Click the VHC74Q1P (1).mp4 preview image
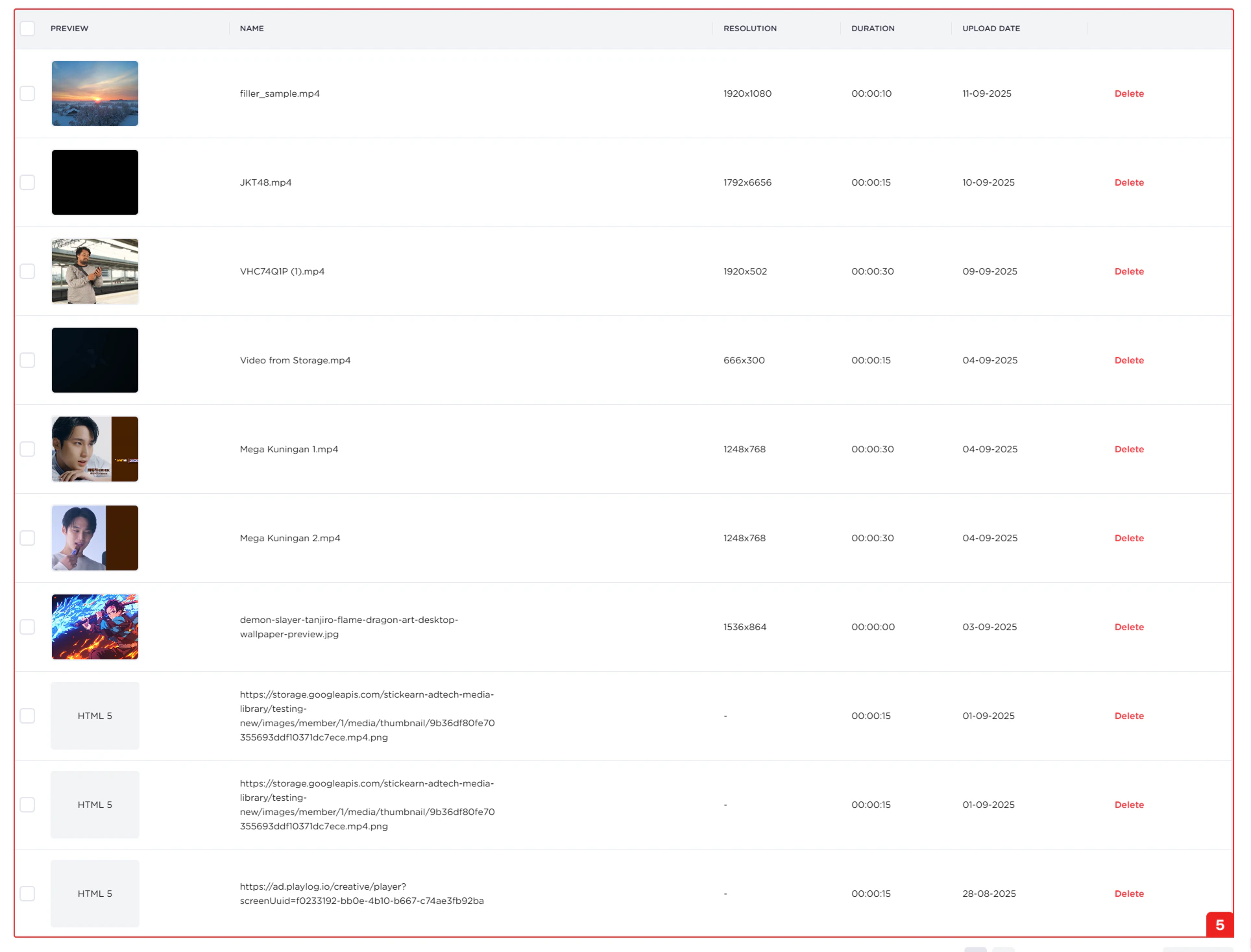The image size is (1251, 952). (94, 271)
